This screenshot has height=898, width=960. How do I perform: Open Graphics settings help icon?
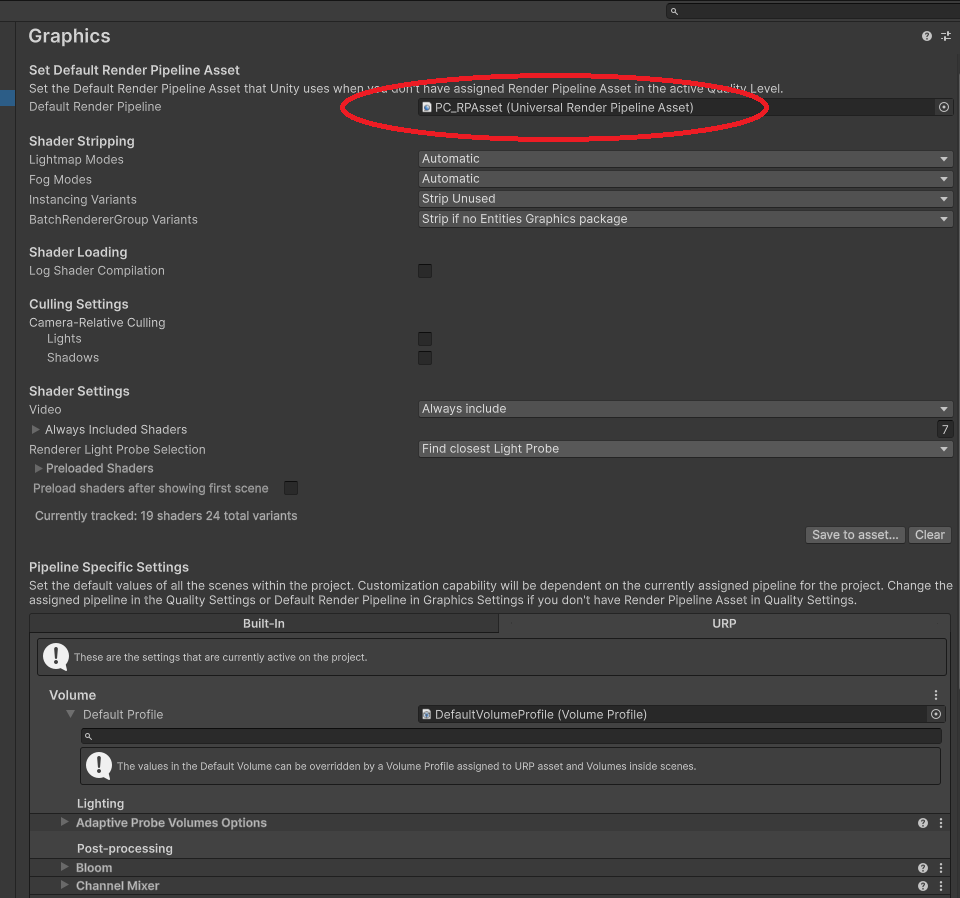[927, 36]
